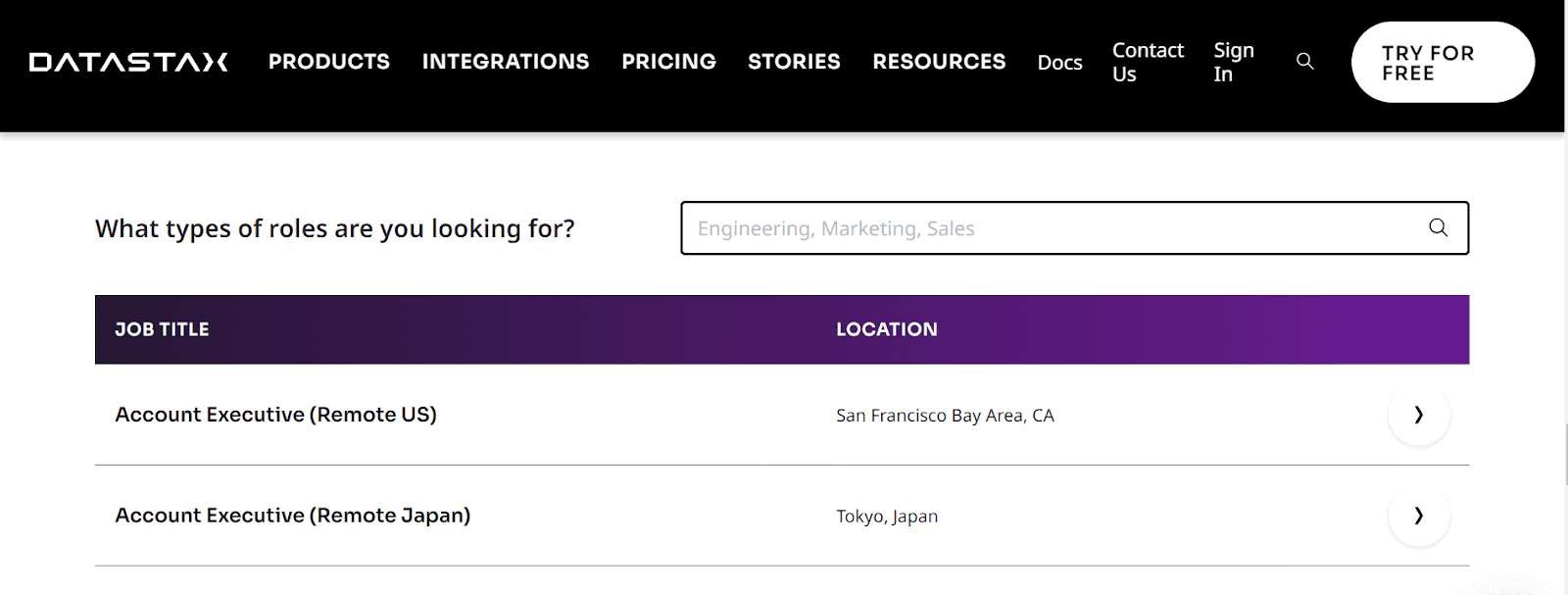The width and height of the screenshot is (1568, 595).
Task: Open the Products menu
Action: 328,62
